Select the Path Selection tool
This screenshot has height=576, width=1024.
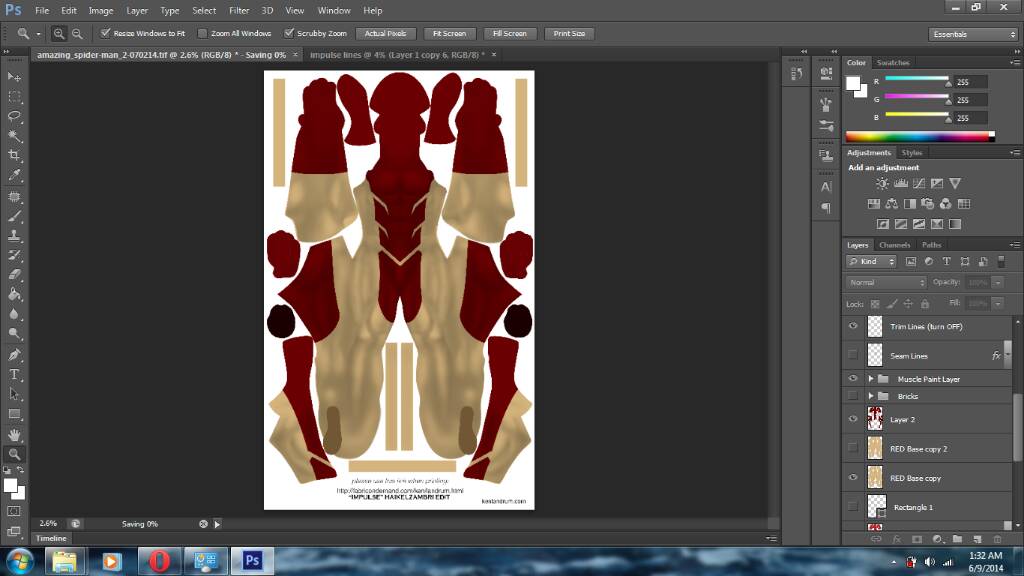(x=14, y=394)
